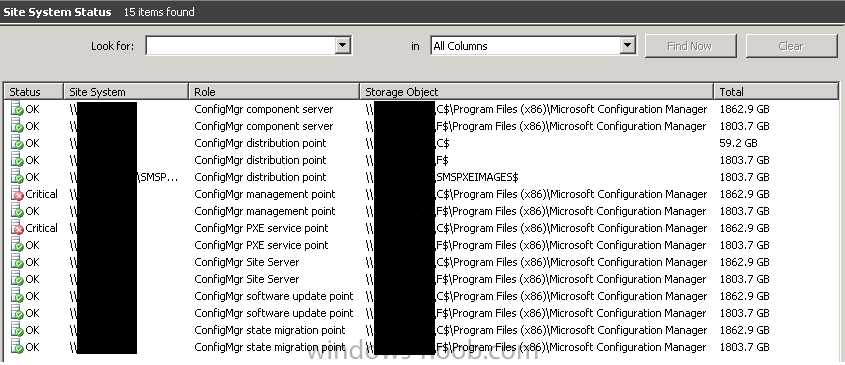This screenshot has height=365, width=845.
Task: Select software update point role with C$ path
Action: [x=274, y=296]
